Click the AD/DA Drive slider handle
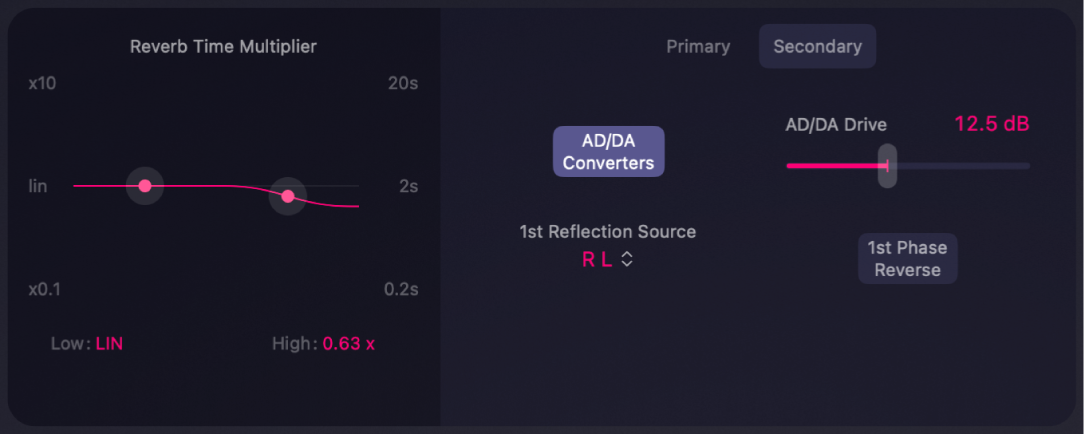Screen dimensions: 1086x436 (x=887, y=166)
